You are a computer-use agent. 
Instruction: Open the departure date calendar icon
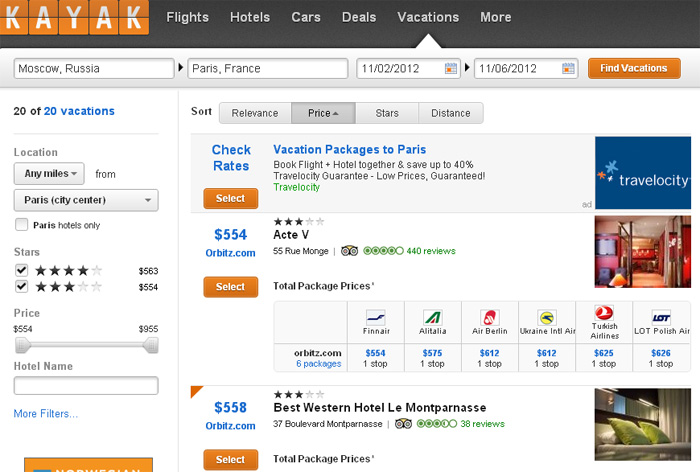451,68
